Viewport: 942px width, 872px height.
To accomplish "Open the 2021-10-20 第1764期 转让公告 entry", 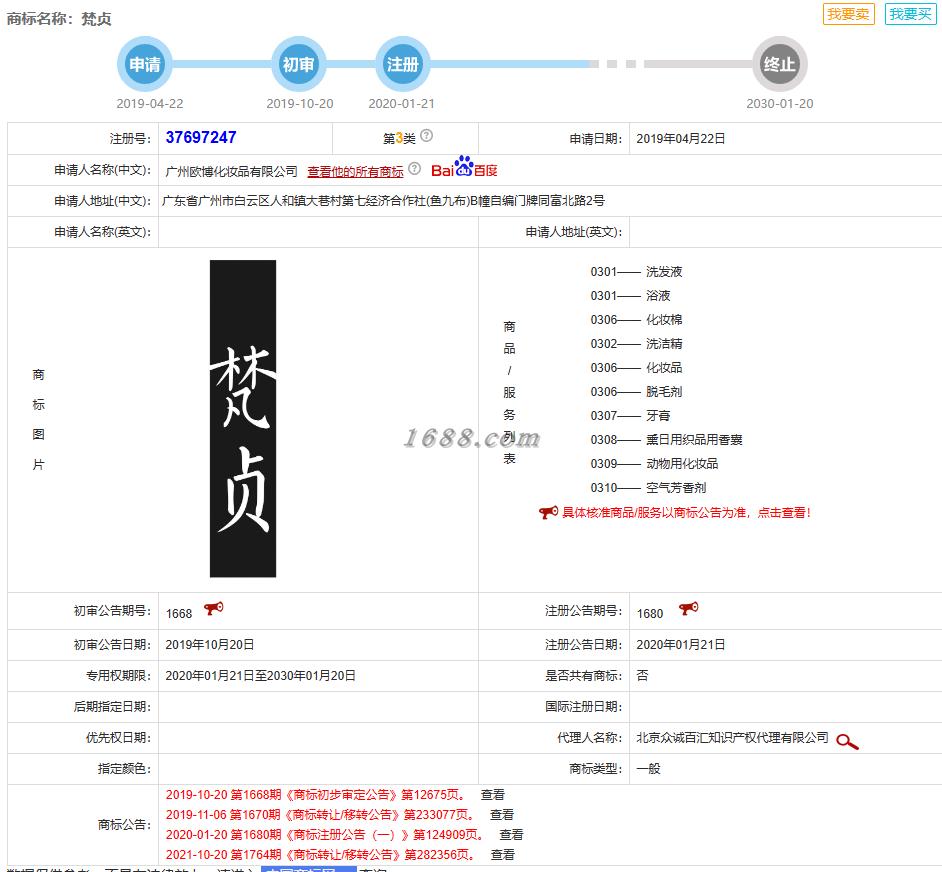I will pos(320,855).
